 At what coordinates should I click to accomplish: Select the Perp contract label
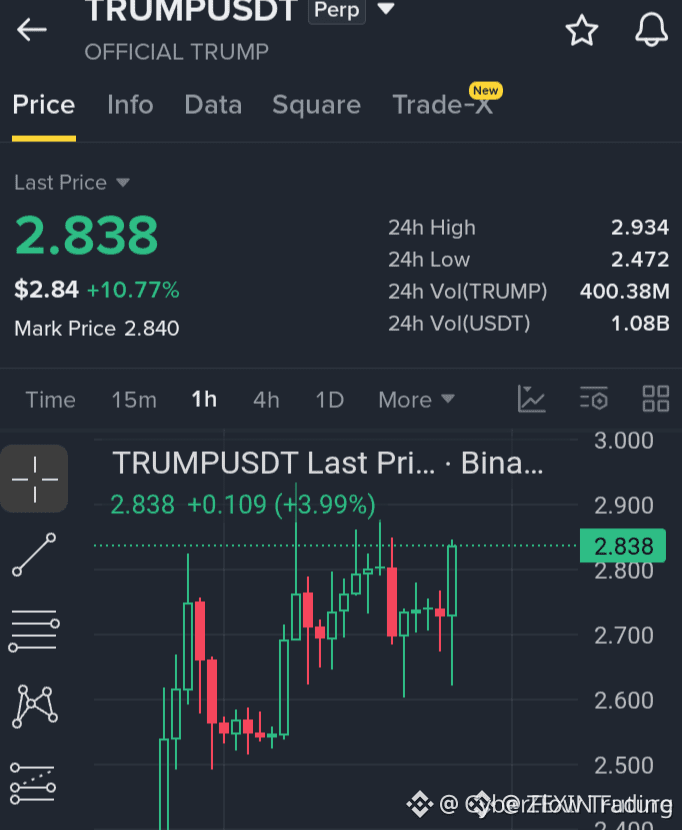point(337,11)
